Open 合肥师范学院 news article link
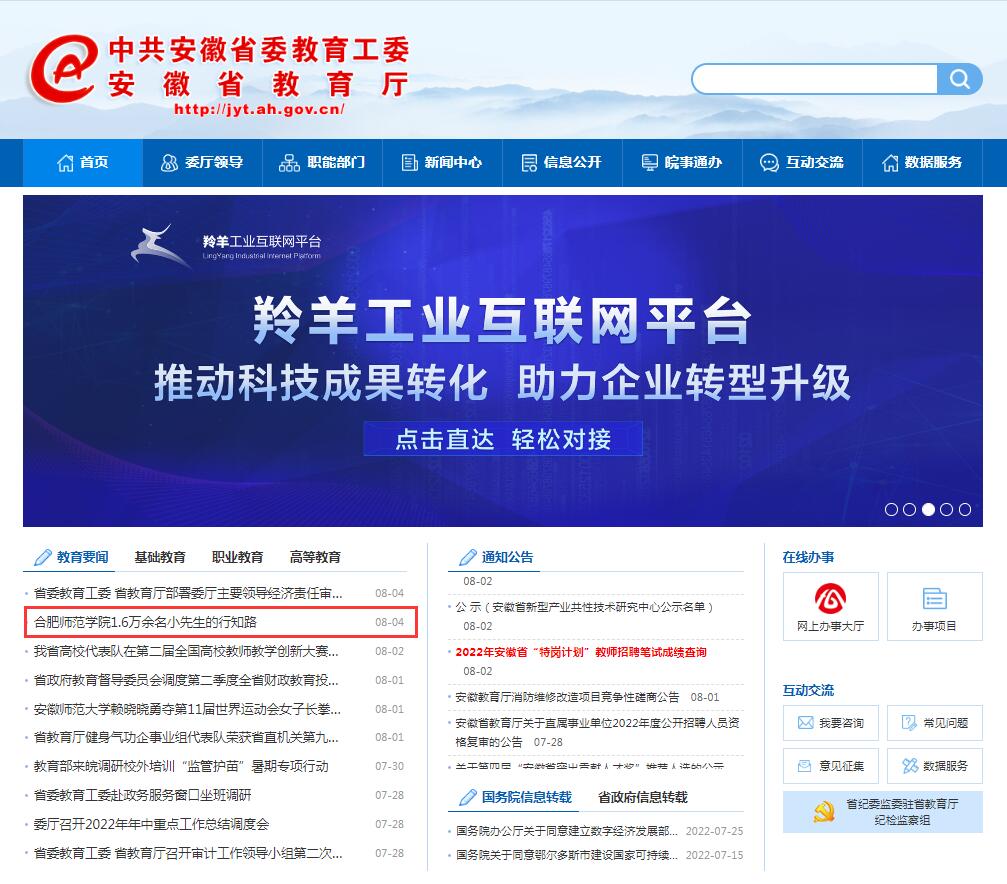 coord(146,622)
